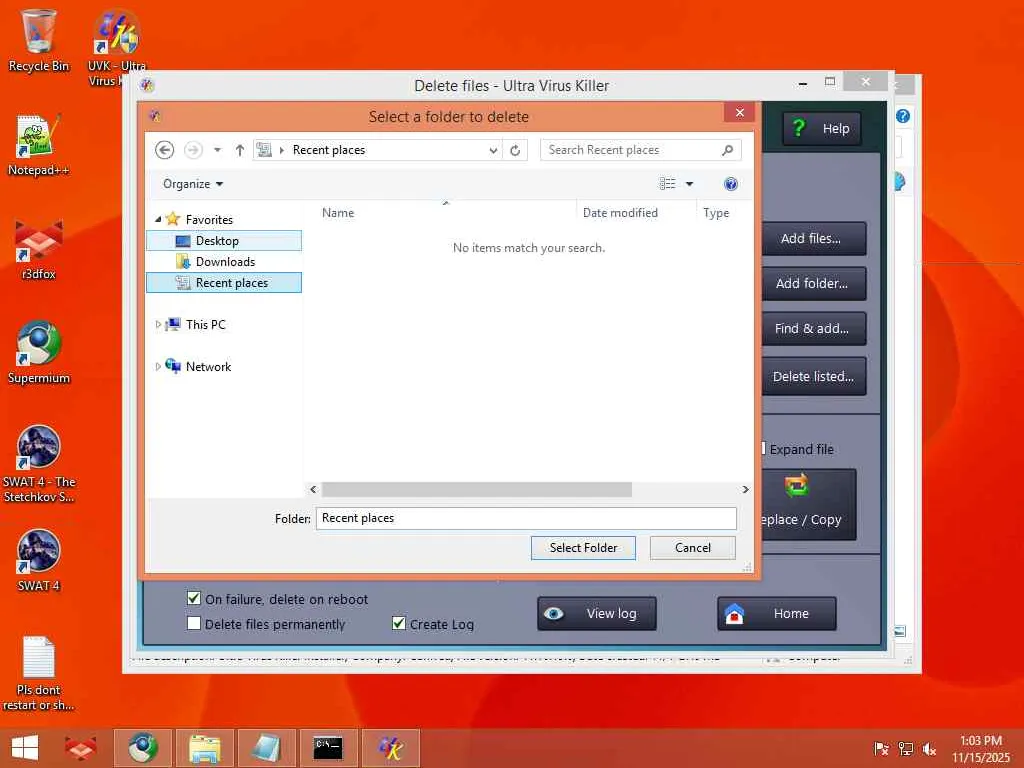Click the horizontal scrollbar thumb
The image size is (1024, 768).
pyautogui.click(x=477, y=490)
